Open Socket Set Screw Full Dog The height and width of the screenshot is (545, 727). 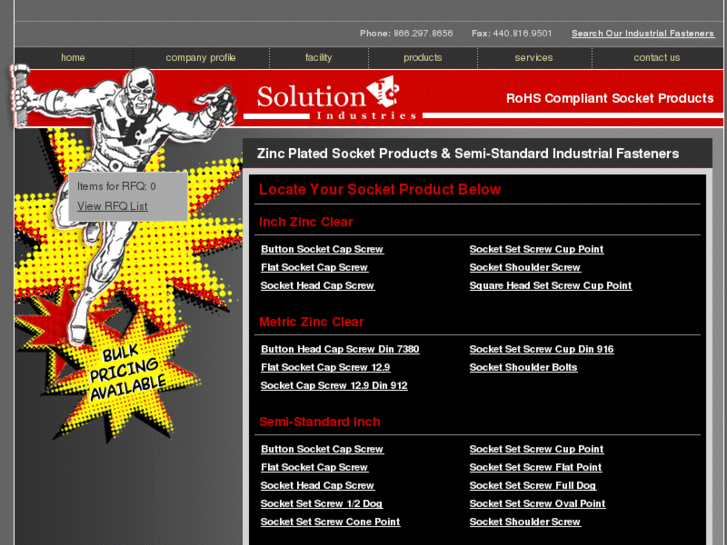533,486
